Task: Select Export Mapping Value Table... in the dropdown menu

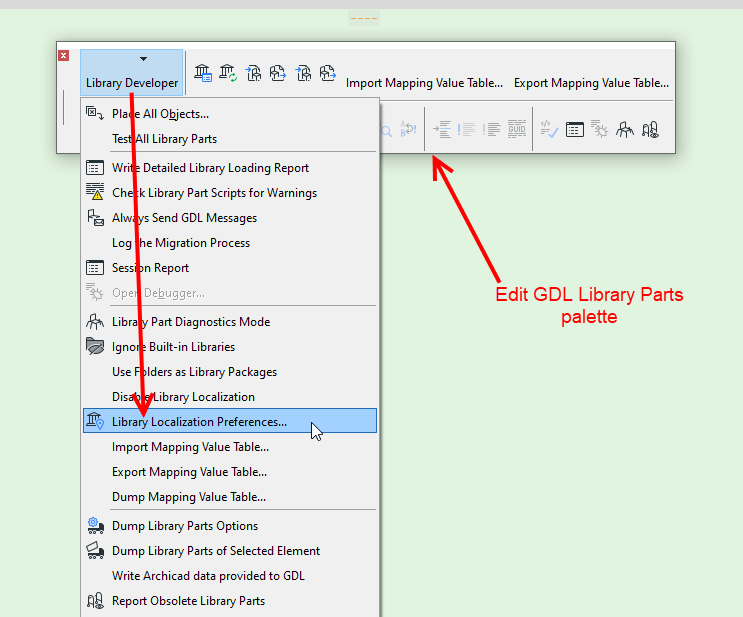Action: (230, 472)
